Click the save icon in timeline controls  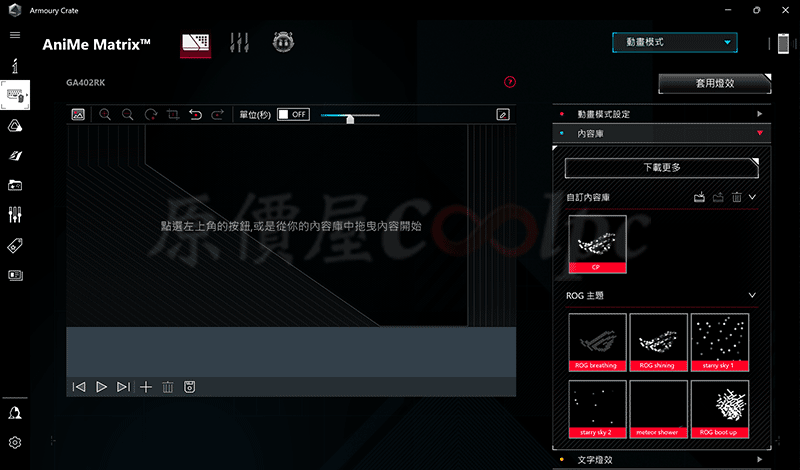tap(190, 387)
